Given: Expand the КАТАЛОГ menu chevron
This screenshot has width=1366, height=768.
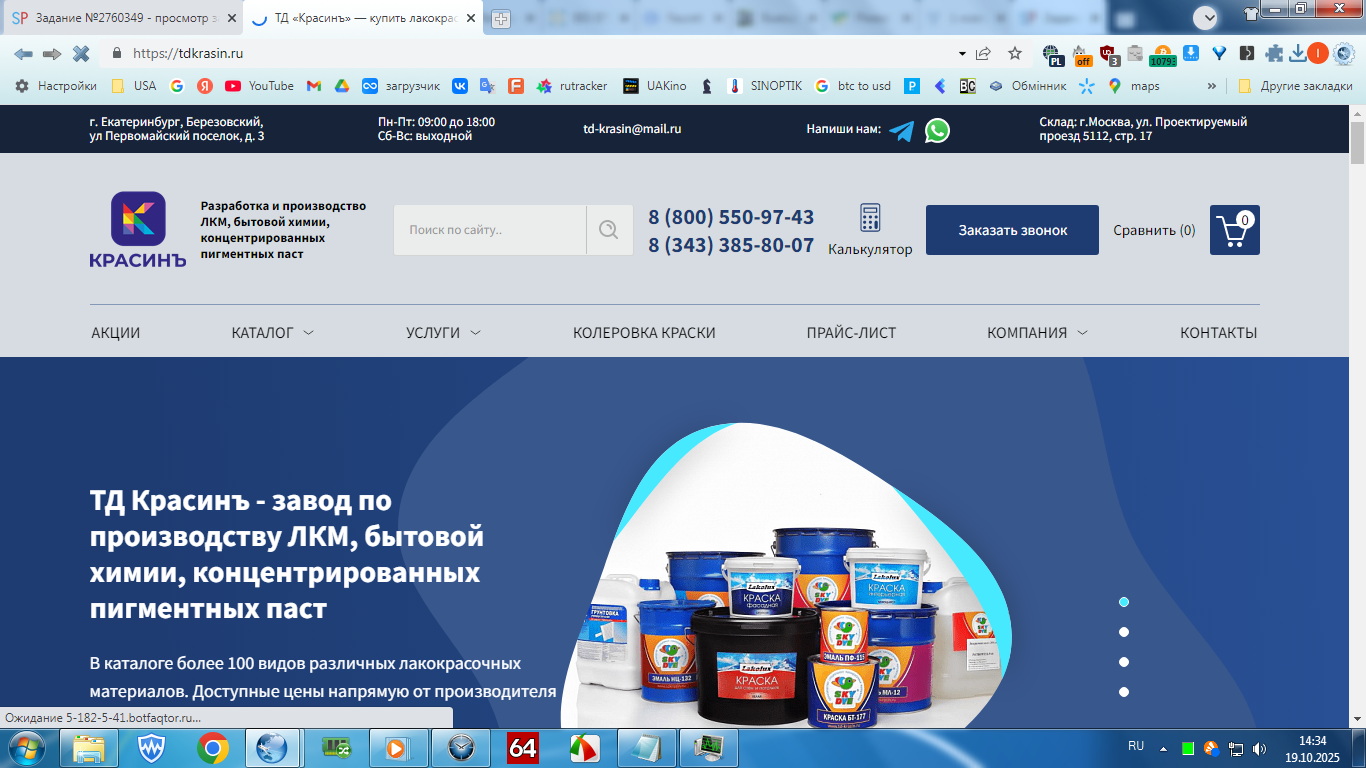Looking at the screenshot, I should pos(308,333).
